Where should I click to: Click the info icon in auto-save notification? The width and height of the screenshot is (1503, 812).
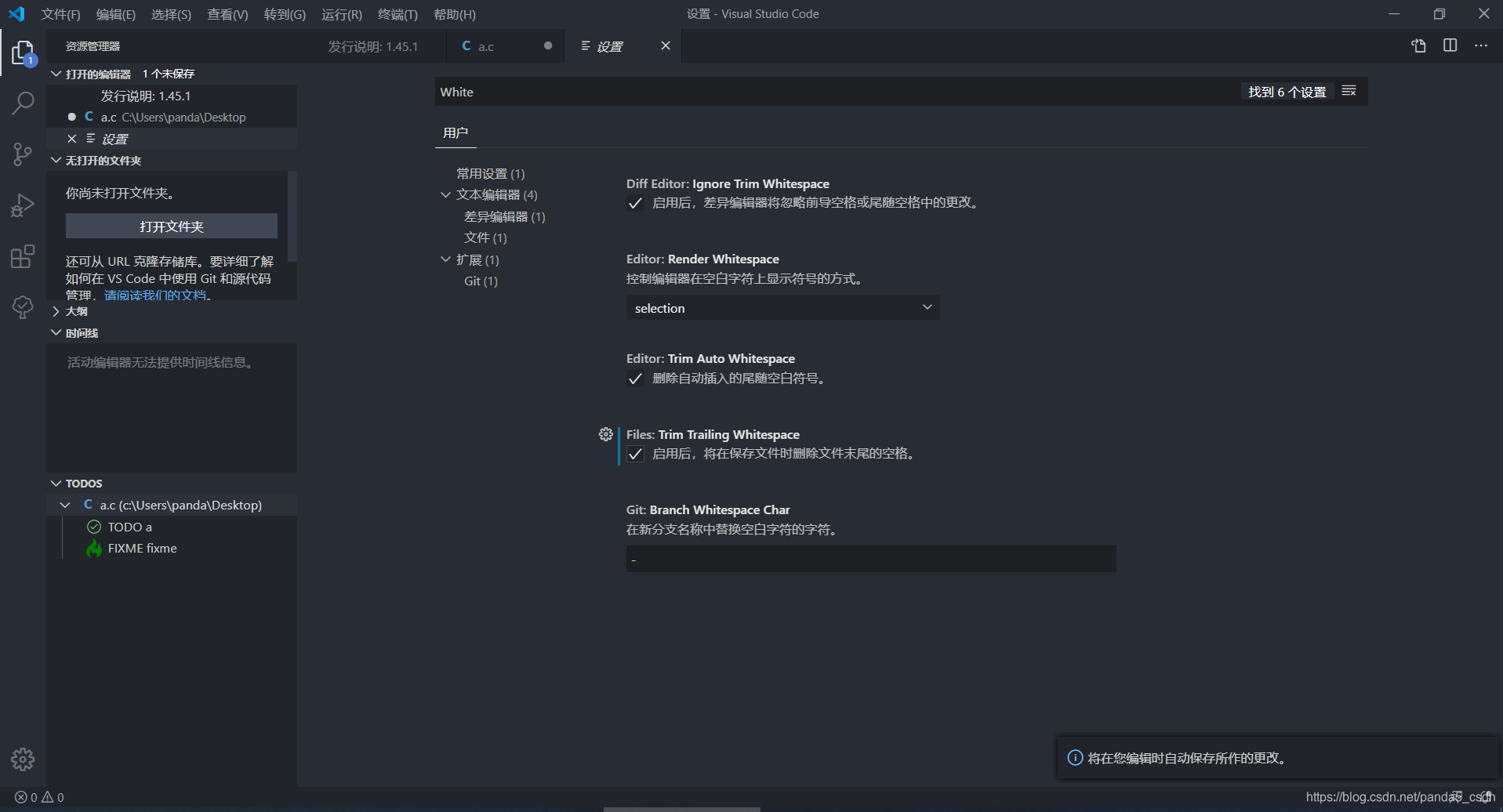point(1075,758)
